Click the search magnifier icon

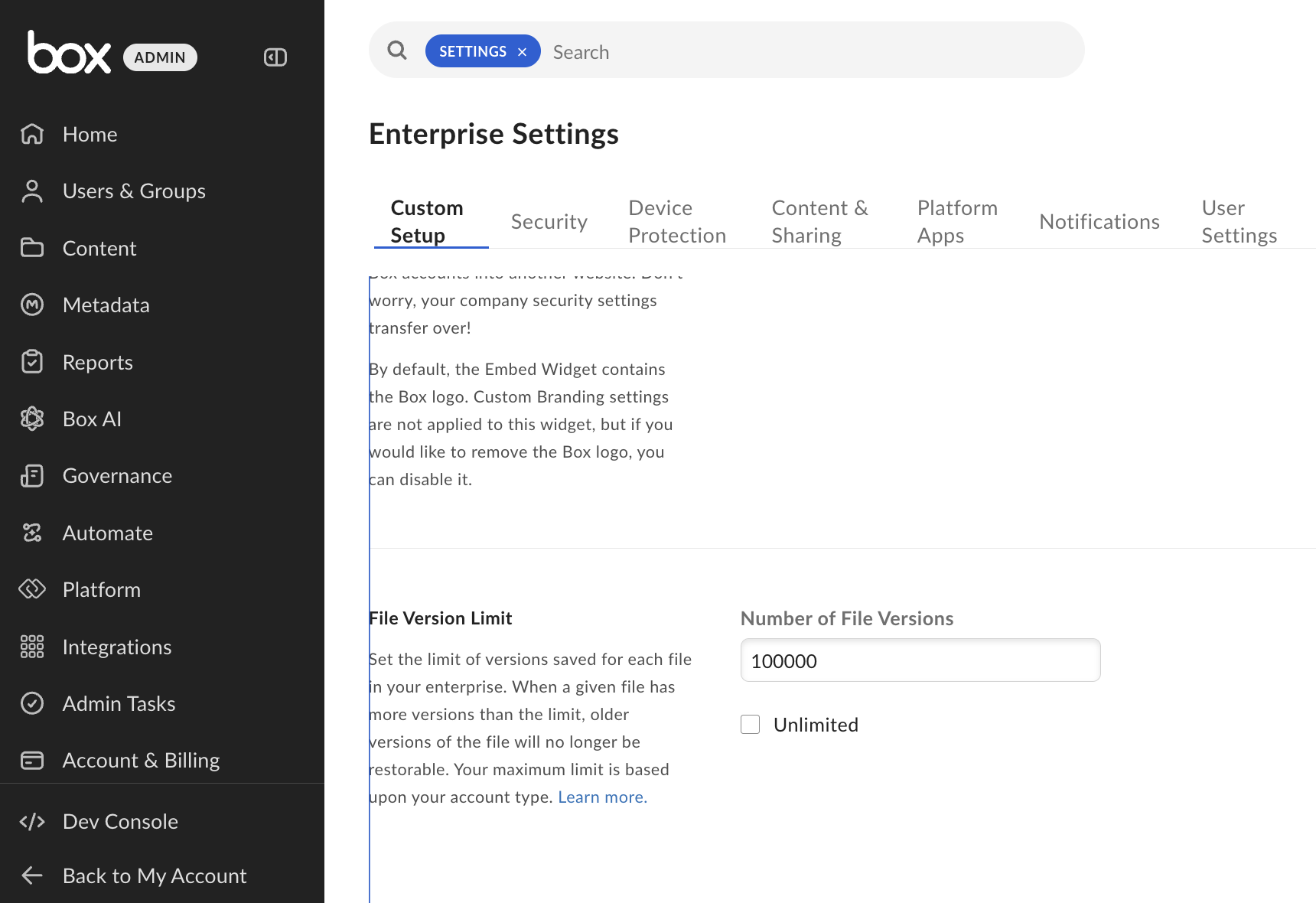[397, 51]
